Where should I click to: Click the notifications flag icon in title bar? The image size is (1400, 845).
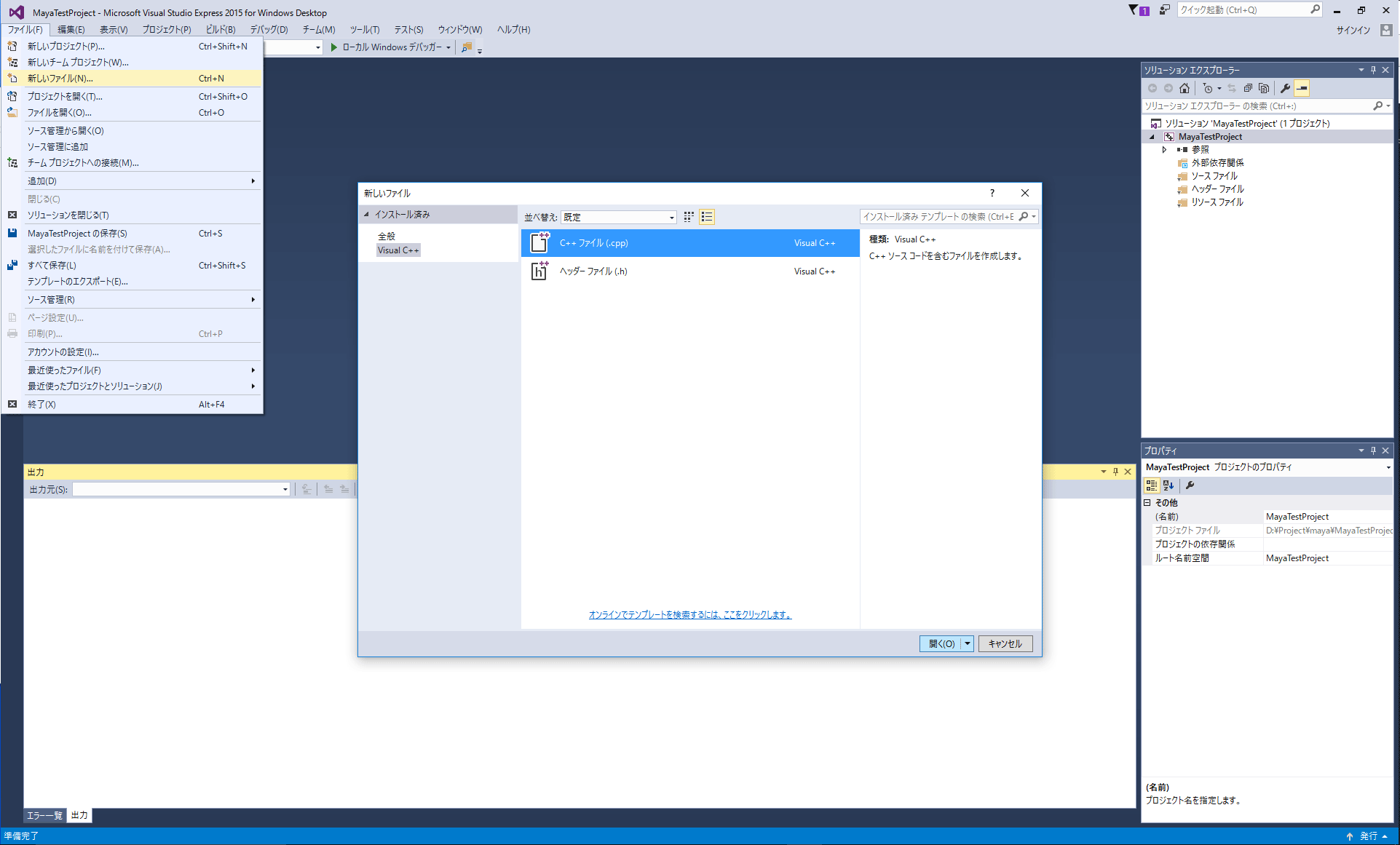pos(1134,10)
